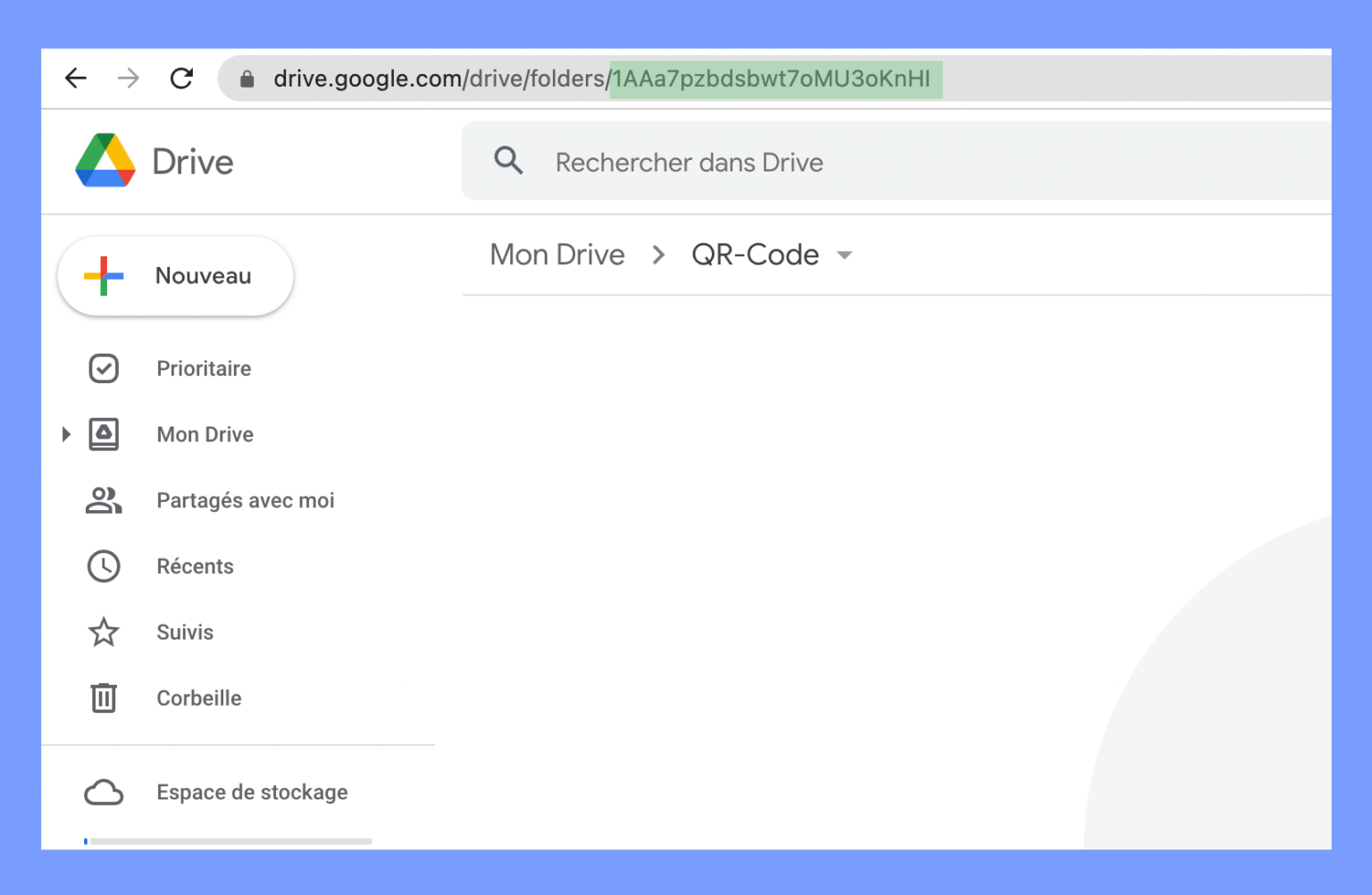
Task: Click the search magnifier icon
Action: click(x=508, y=161)
